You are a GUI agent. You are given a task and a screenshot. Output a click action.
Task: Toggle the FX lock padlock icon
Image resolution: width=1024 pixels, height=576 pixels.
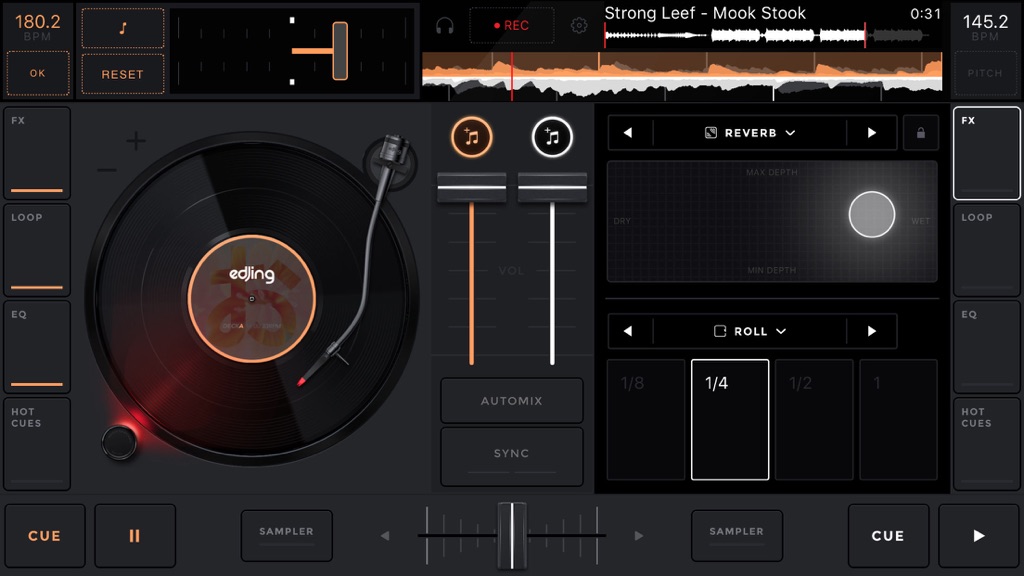(921, 133)
